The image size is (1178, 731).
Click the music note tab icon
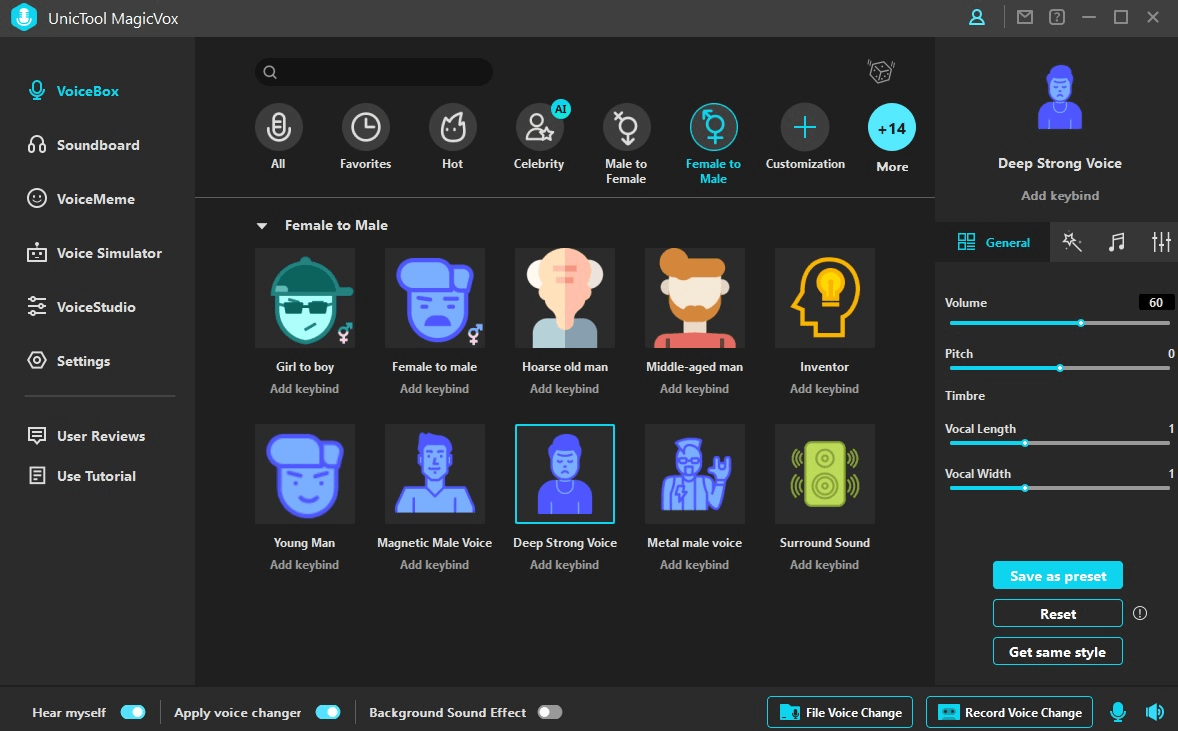point(1117,242)
